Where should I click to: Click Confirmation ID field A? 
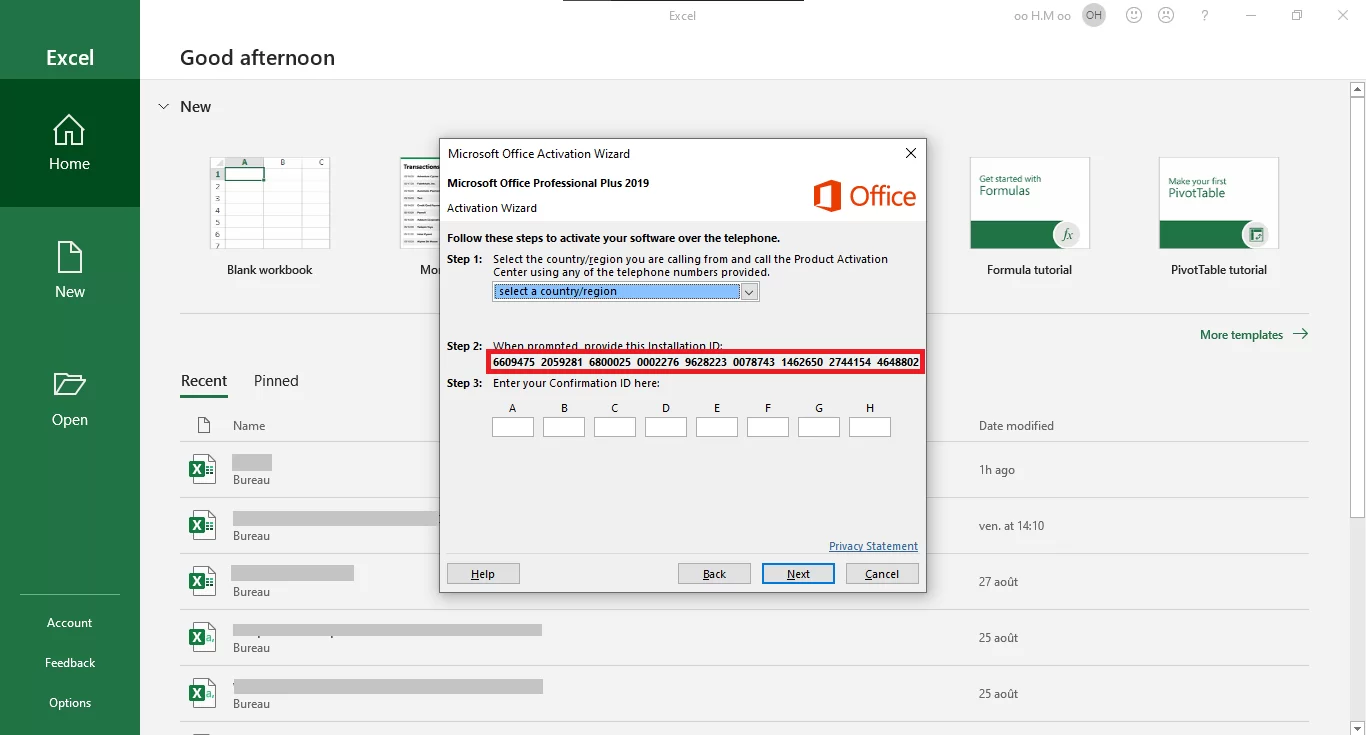[513, 427]
